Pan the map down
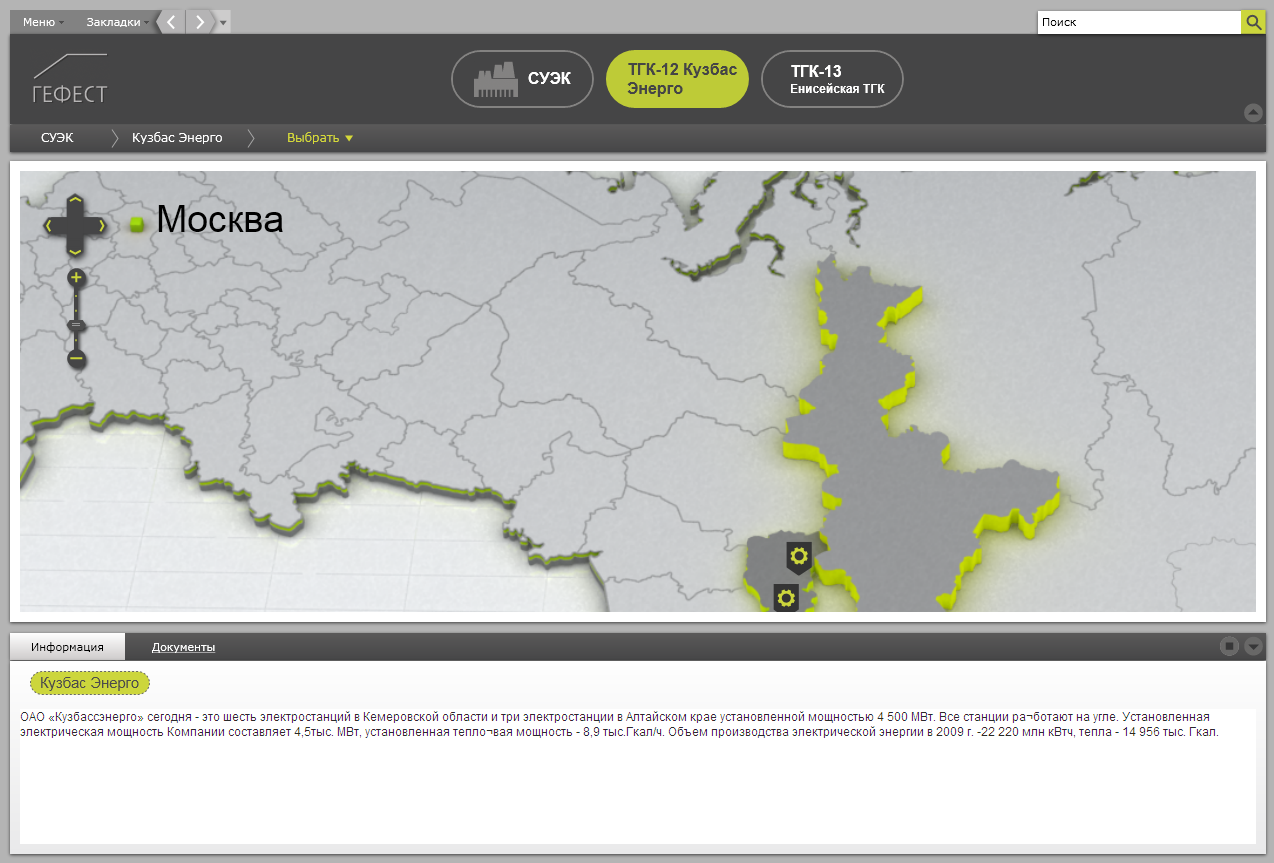The width and height of the screenshot is (1274, 863). click(x=75, y=250)
